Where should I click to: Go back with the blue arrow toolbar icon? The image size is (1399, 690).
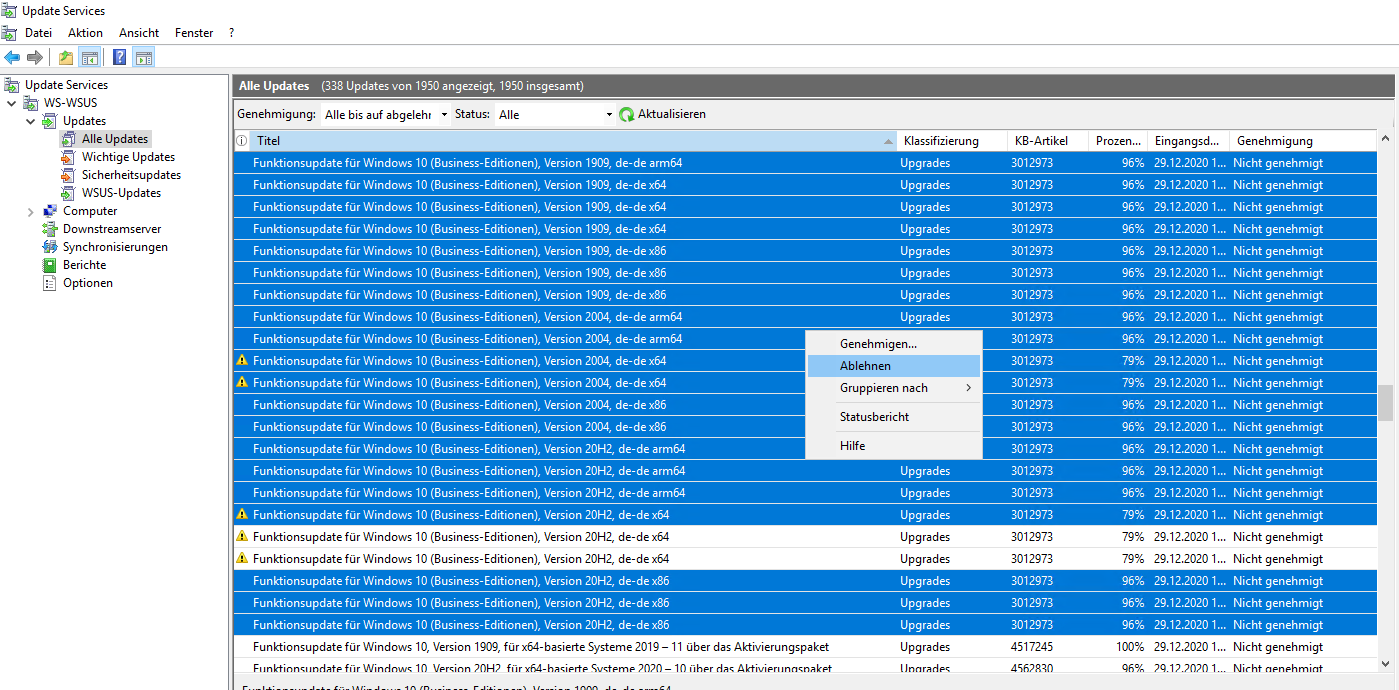pyautogui.click(x=12, y=57)
